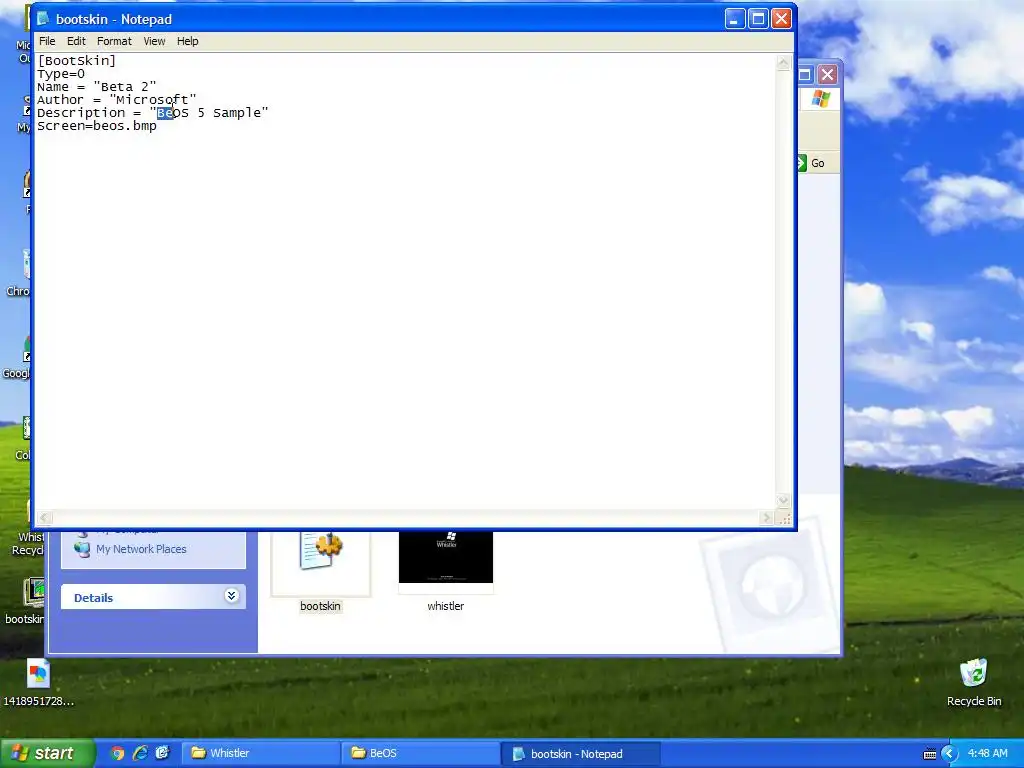Click the Notepad vertical scroll down arrow
This screenshot has height=768, width=1024.
783,500
